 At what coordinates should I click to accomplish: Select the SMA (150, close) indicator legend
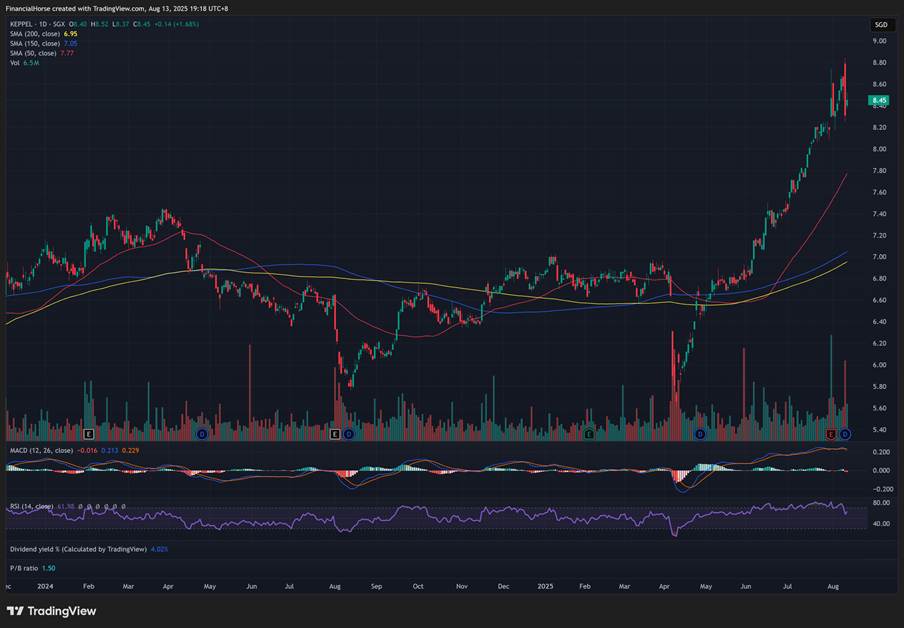click(x=35, y=43)
